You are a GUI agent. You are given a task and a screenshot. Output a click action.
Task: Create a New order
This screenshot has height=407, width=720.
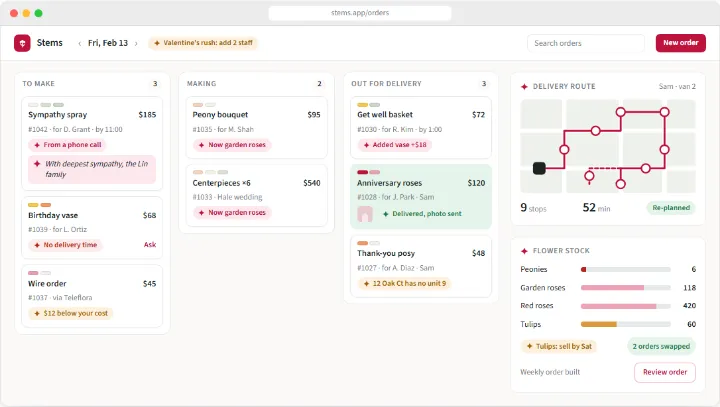[681, 43]
